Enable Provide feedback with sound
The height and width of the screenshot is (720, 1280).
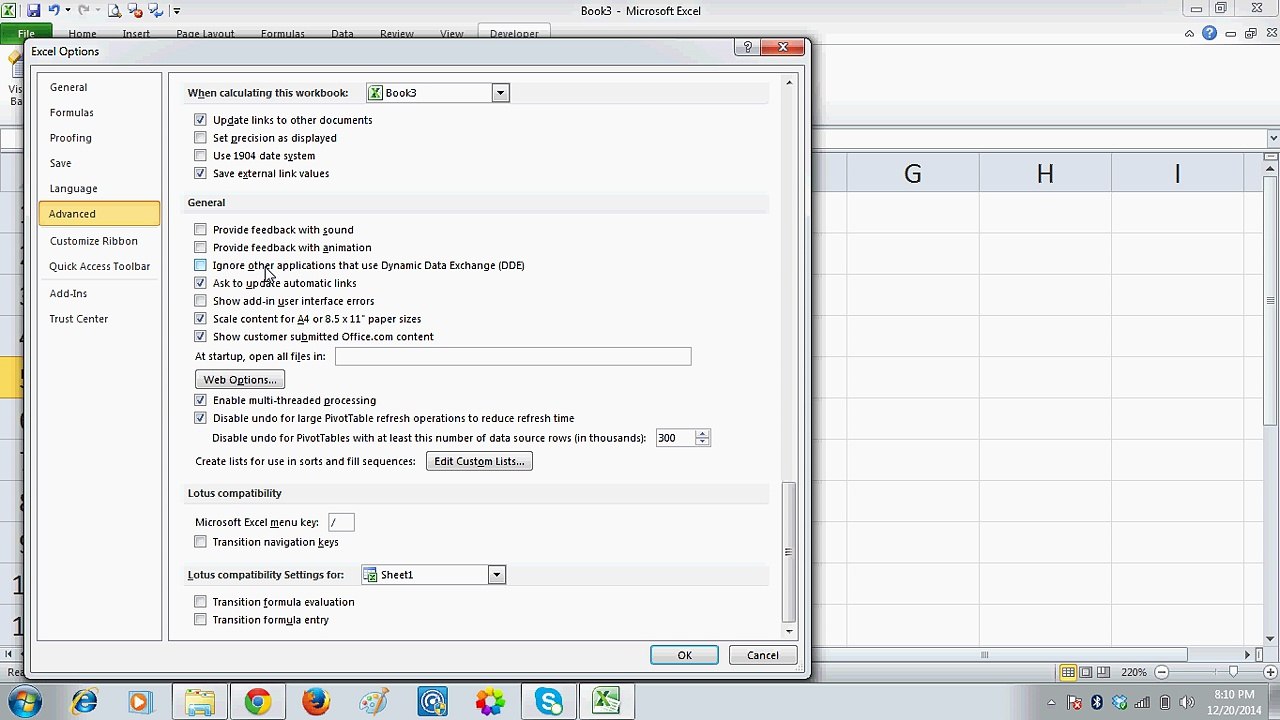[200, 230]
